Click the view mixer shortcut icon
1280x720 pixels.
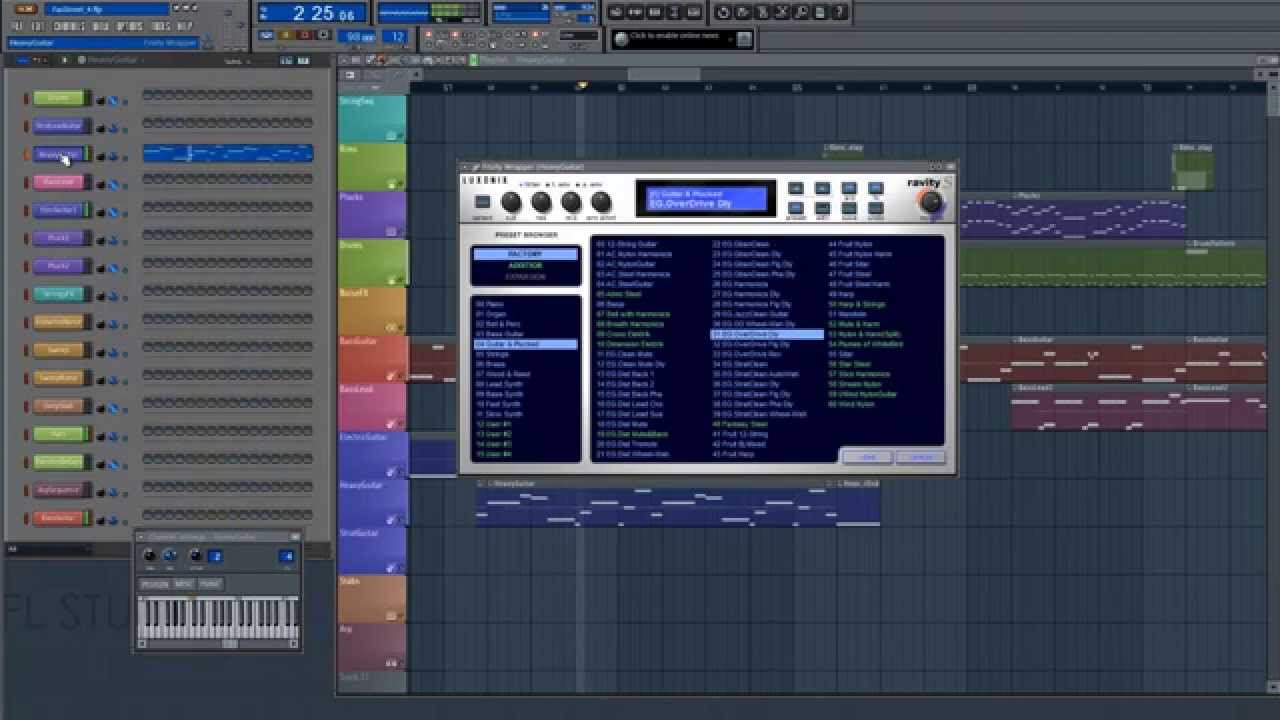693,12
